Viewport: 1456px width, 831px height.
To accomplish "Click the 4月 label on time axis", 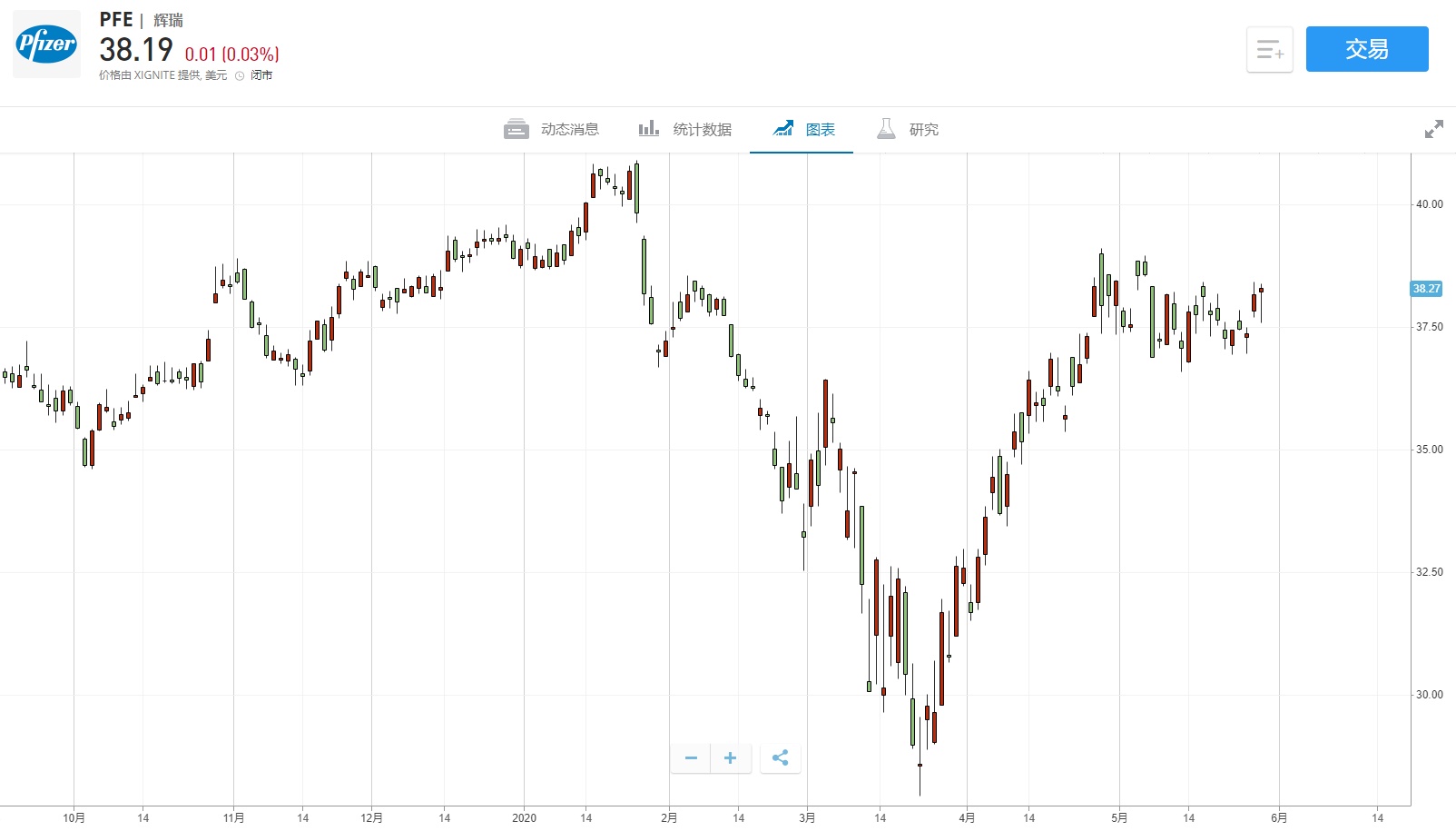I will tap(967, 817).
